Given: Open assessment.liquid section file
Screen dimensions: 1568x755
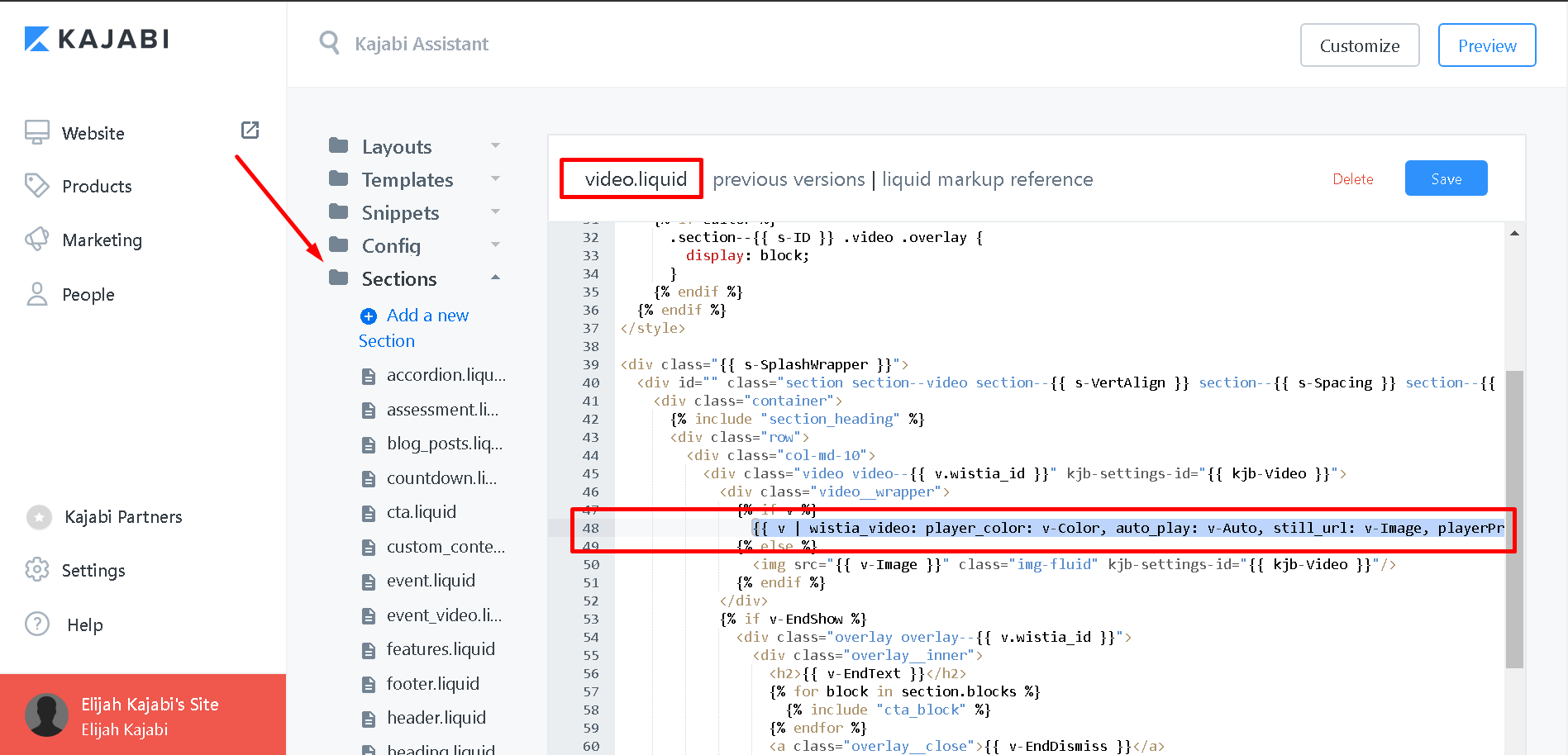Looking at the screenshot, I should tap(442, 410).
